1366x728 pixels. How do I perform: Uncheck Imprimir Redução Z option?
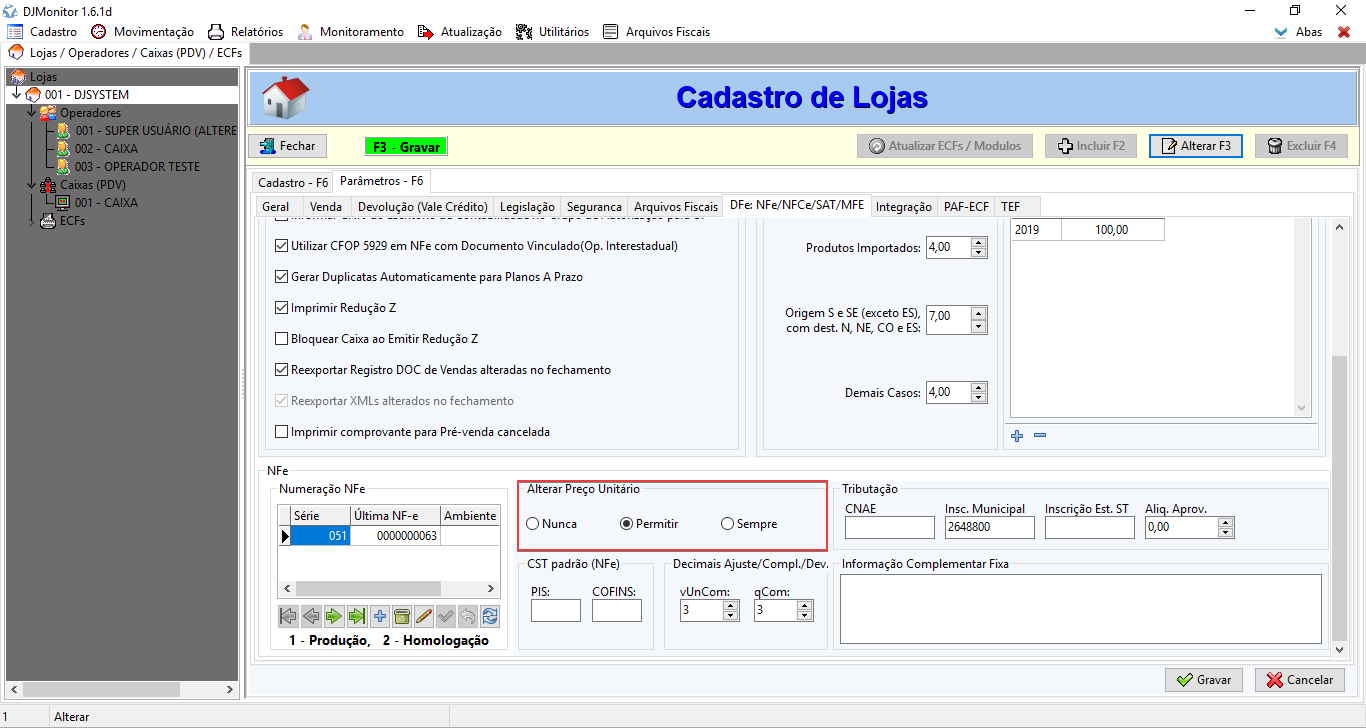281,308
